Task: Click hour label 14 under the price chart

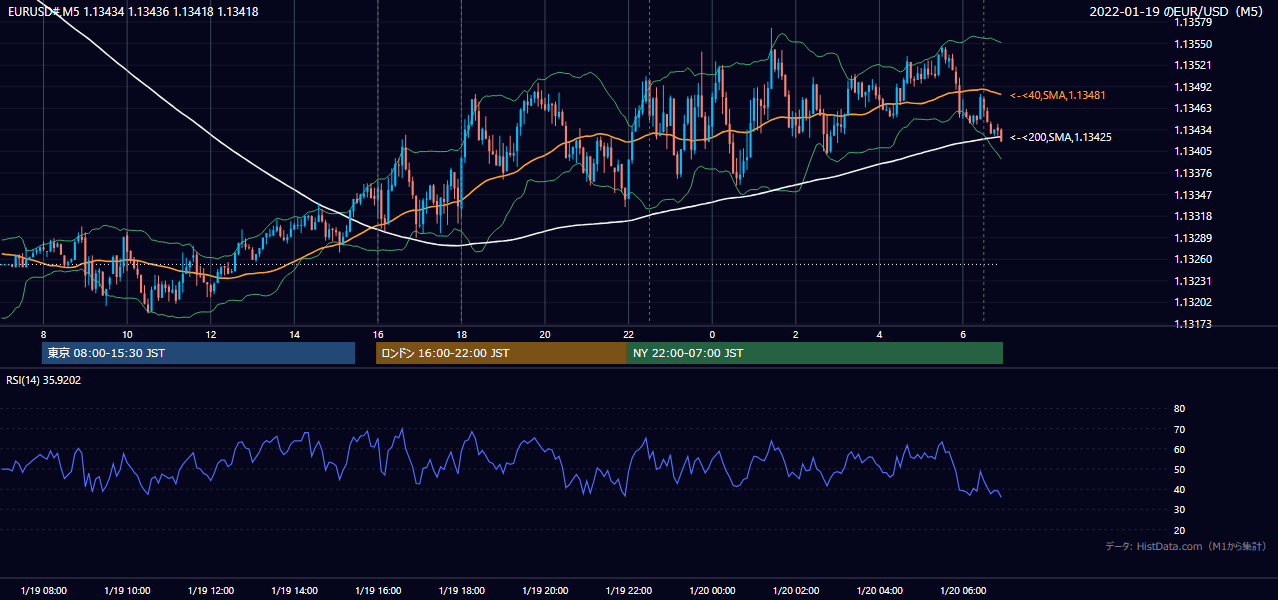Action: tap(294, 334)
